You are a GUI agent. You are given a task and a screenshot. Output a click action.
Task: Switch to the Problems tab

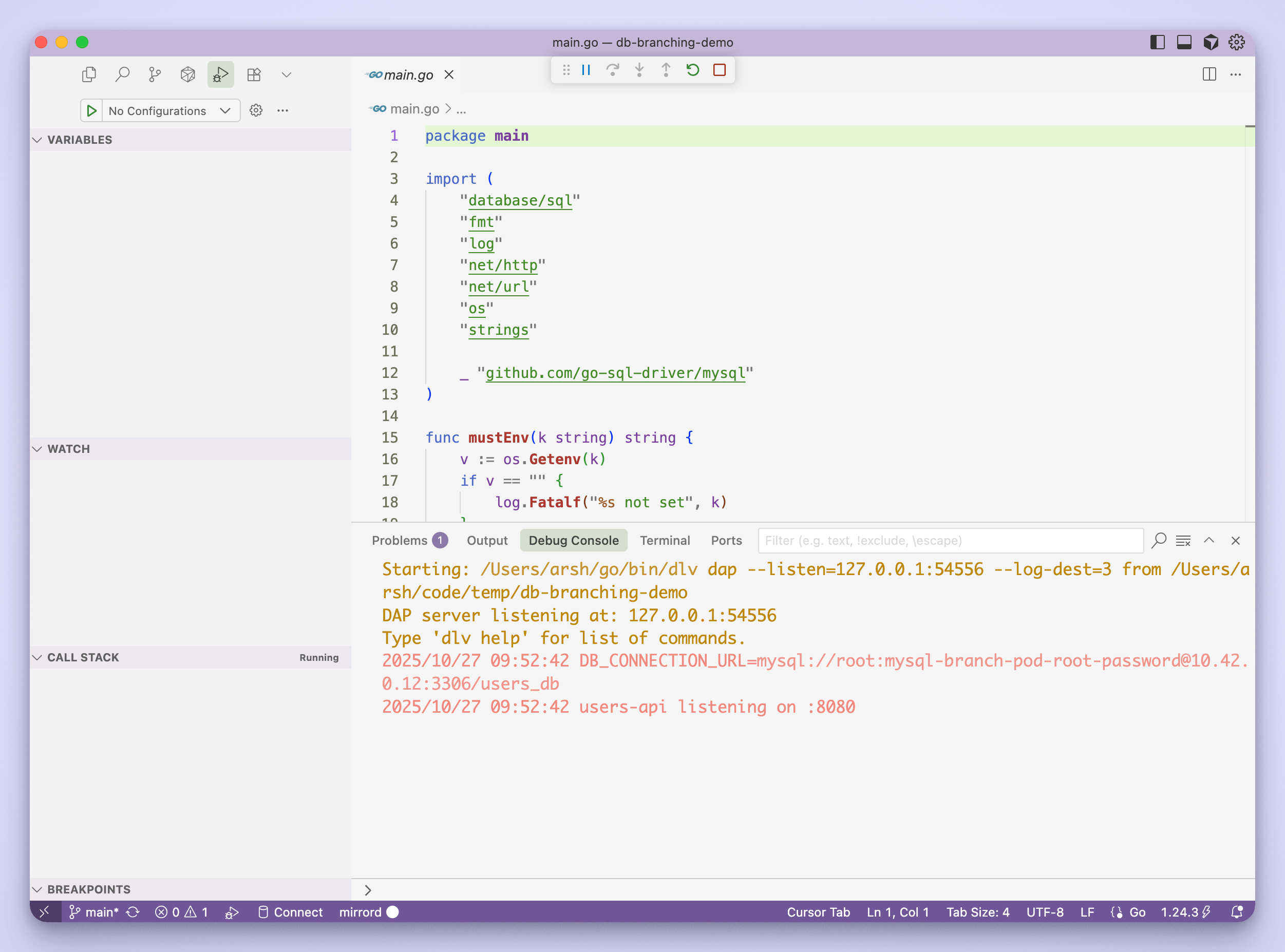[409, 541]
